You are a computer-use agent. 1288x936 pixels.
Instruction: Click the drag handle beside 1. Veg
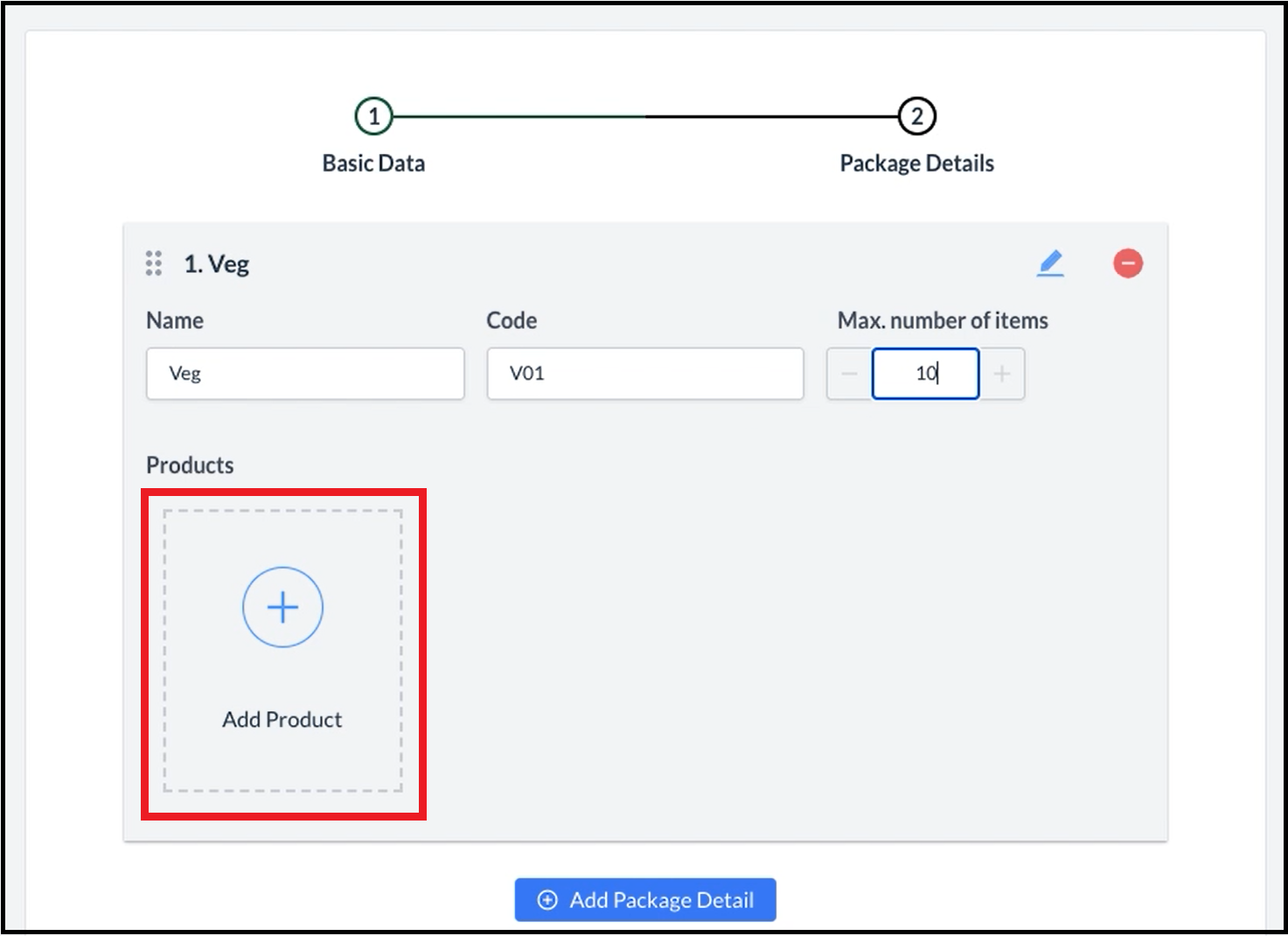pyautogui.click(x=154, y=263)
